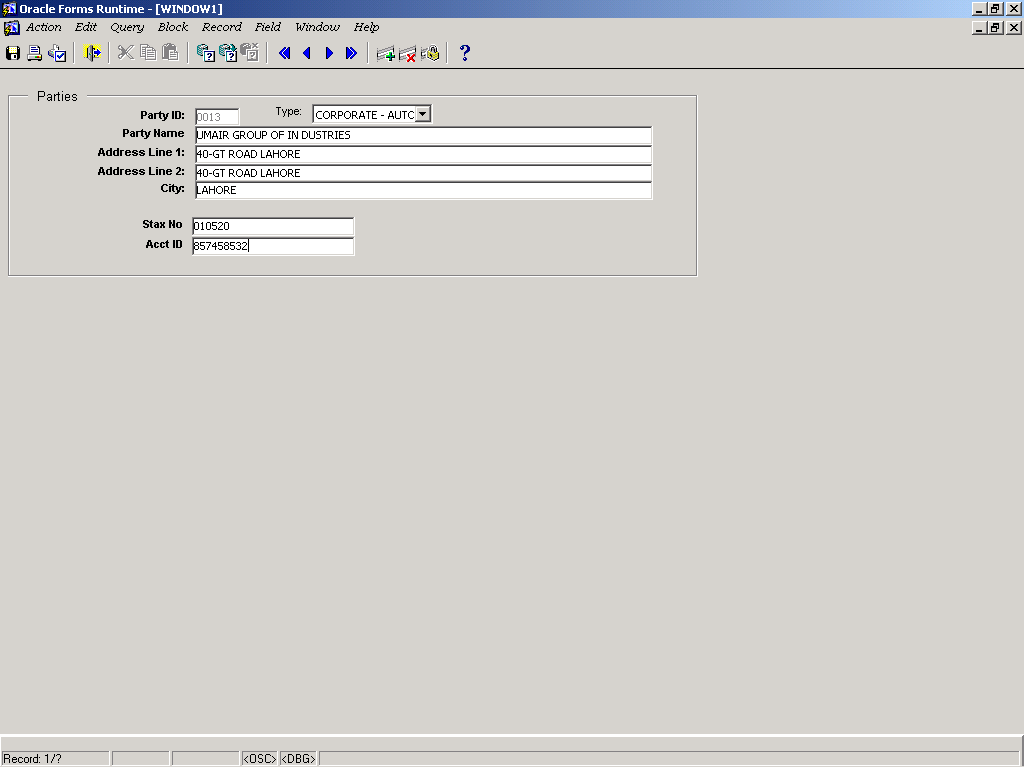Screen dimensions: 1024x768
Task: Click the Print icon in the toolbar
Action: pos(35,53)
